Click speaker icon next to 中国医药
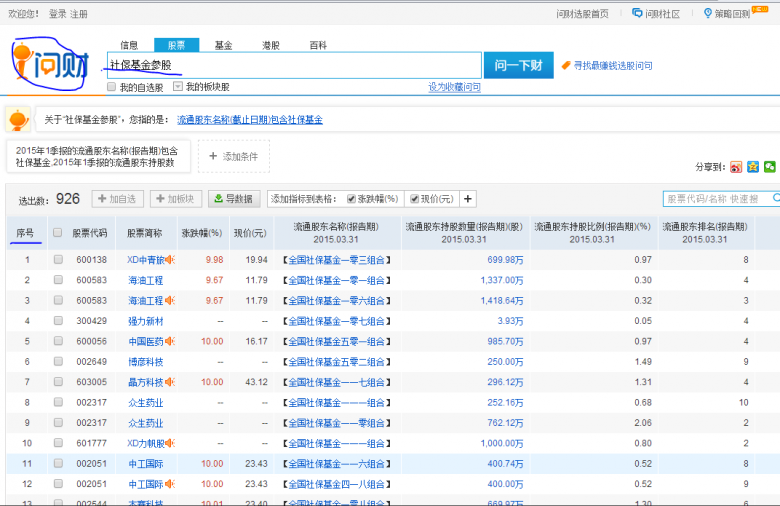 tap(170, 341)
